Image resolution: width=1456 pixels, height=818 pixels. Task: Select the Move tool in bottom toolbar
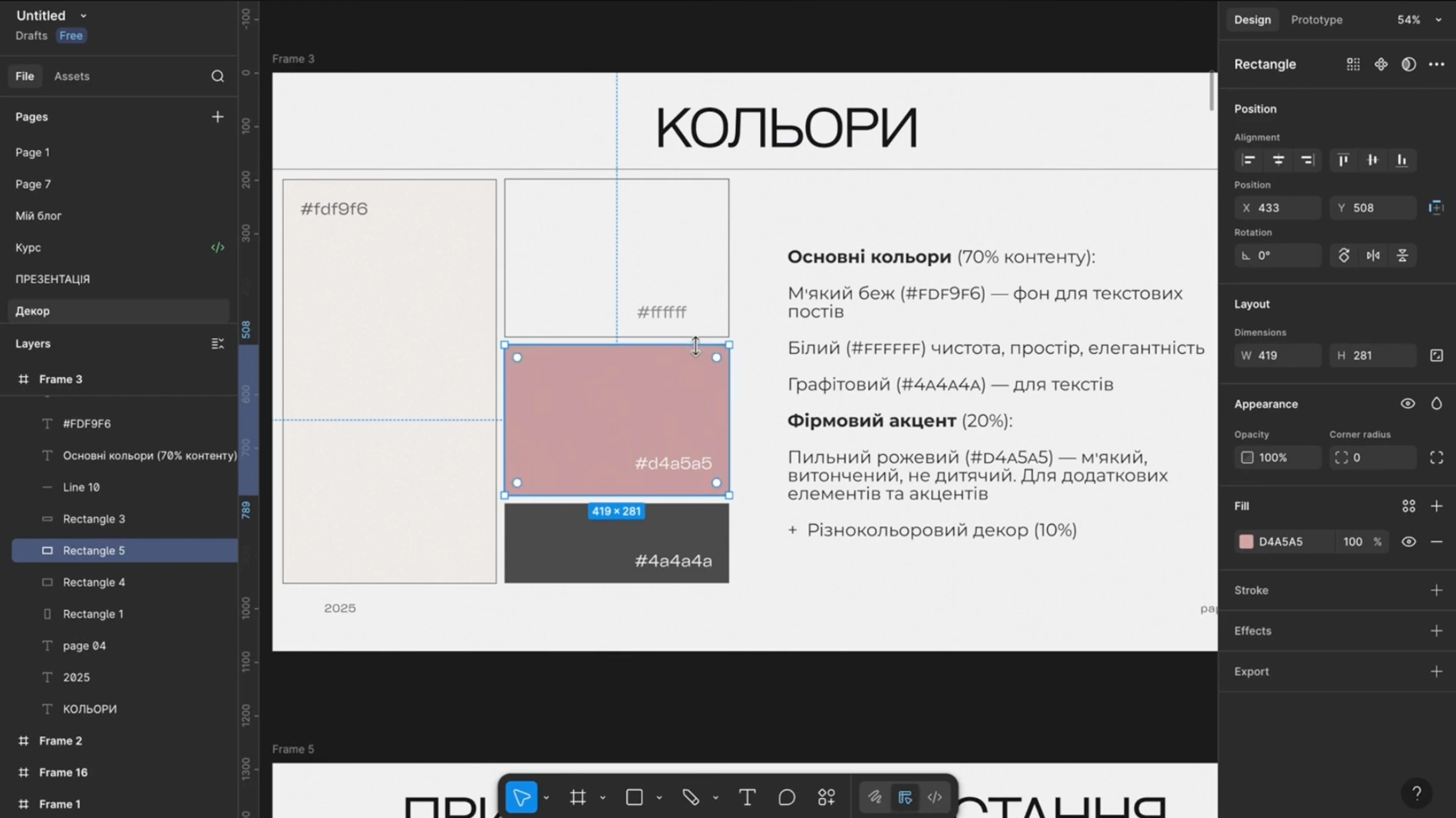point(521,797)
